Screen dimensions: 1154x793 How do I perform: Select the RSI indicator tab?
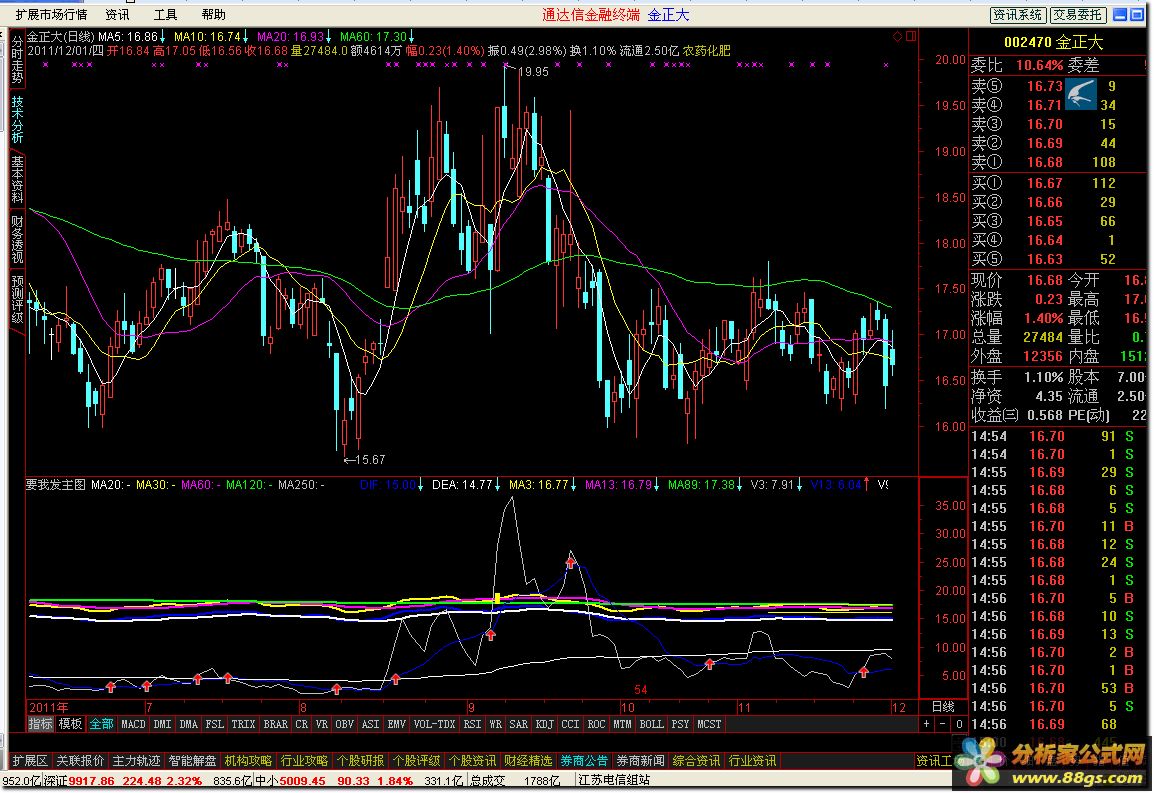(472, 725)
